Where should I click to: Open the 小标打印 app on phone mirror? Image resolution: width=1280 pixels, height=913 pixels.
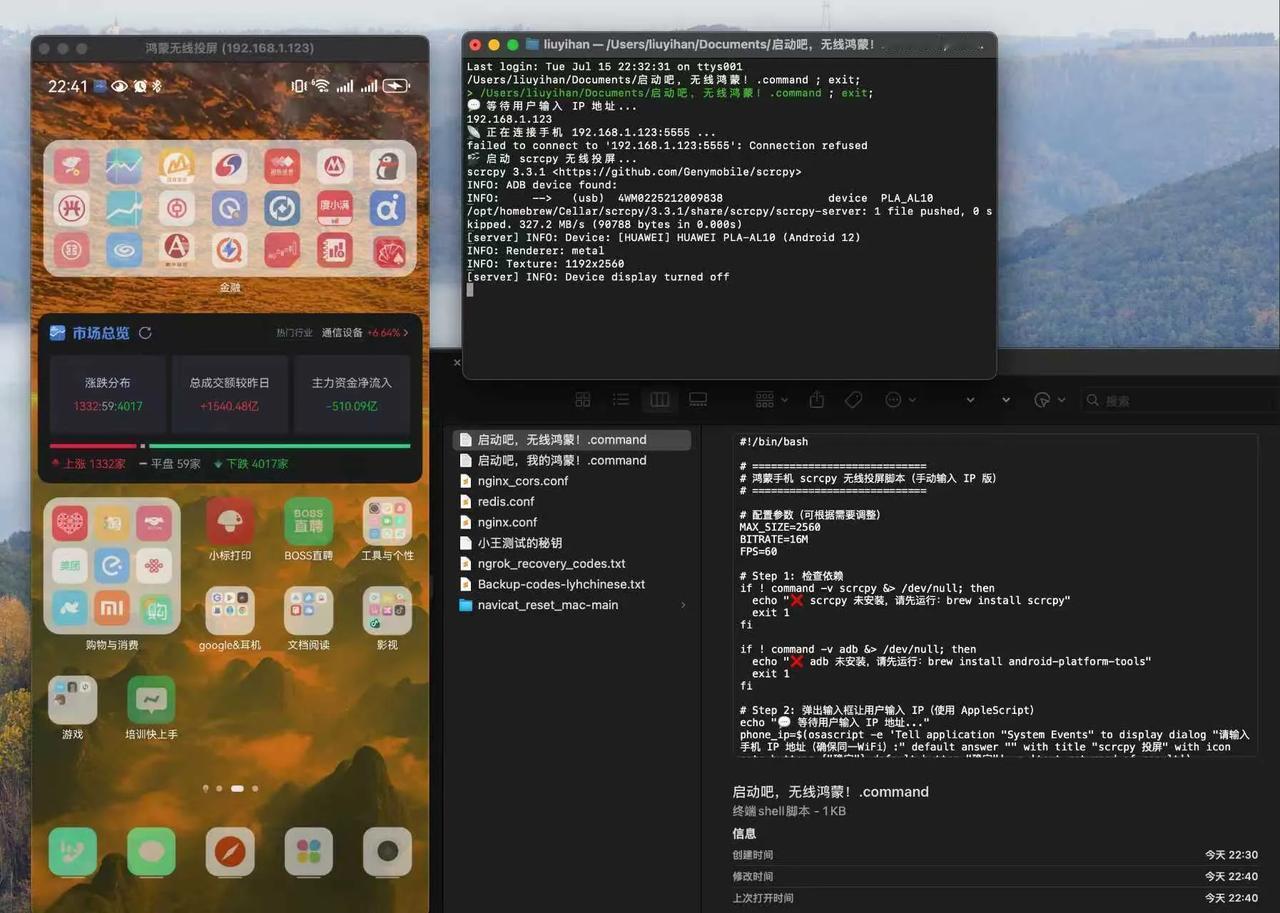230,522
